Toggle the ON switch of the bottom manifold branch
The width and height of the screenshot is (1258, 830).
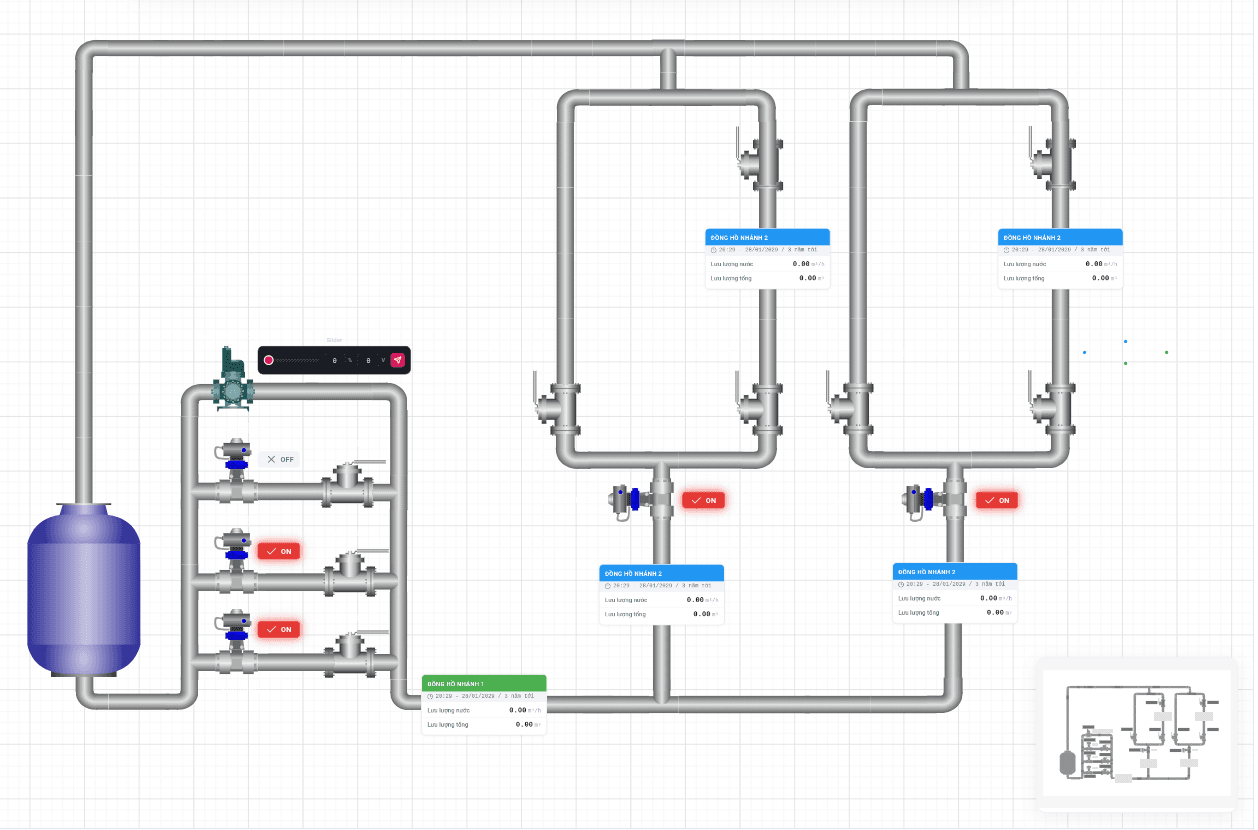click(x=279, y=629)
